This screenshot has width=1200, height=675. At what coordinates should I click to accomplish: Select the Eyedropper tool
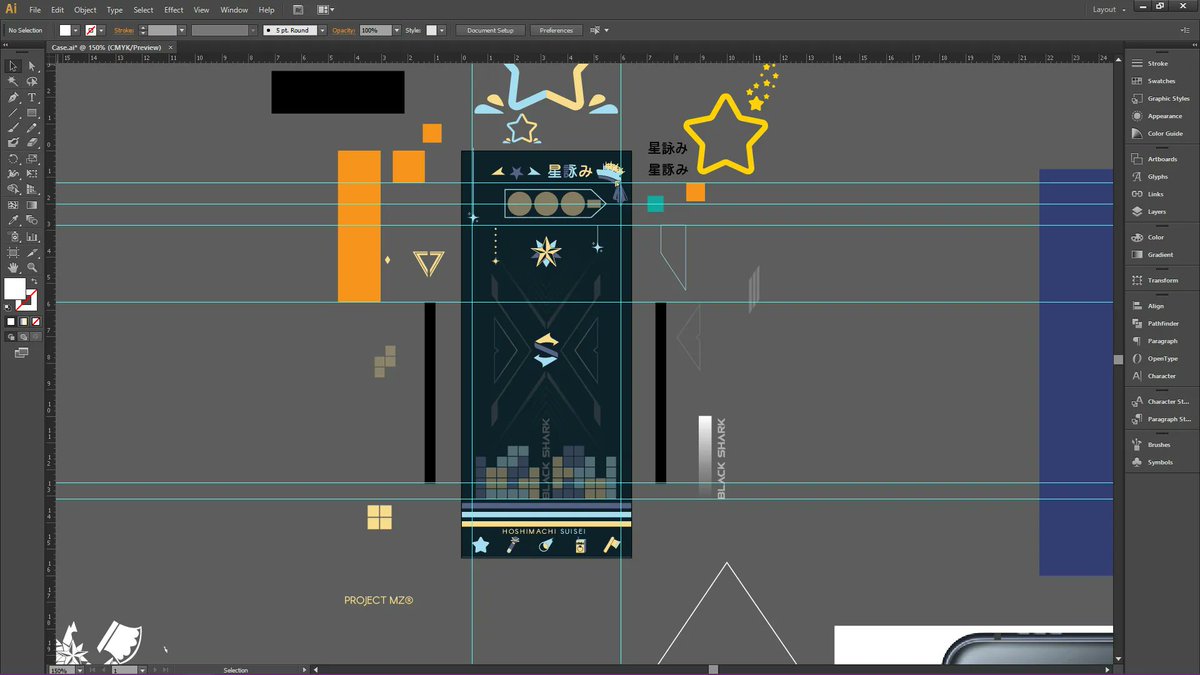coord(13,220)
